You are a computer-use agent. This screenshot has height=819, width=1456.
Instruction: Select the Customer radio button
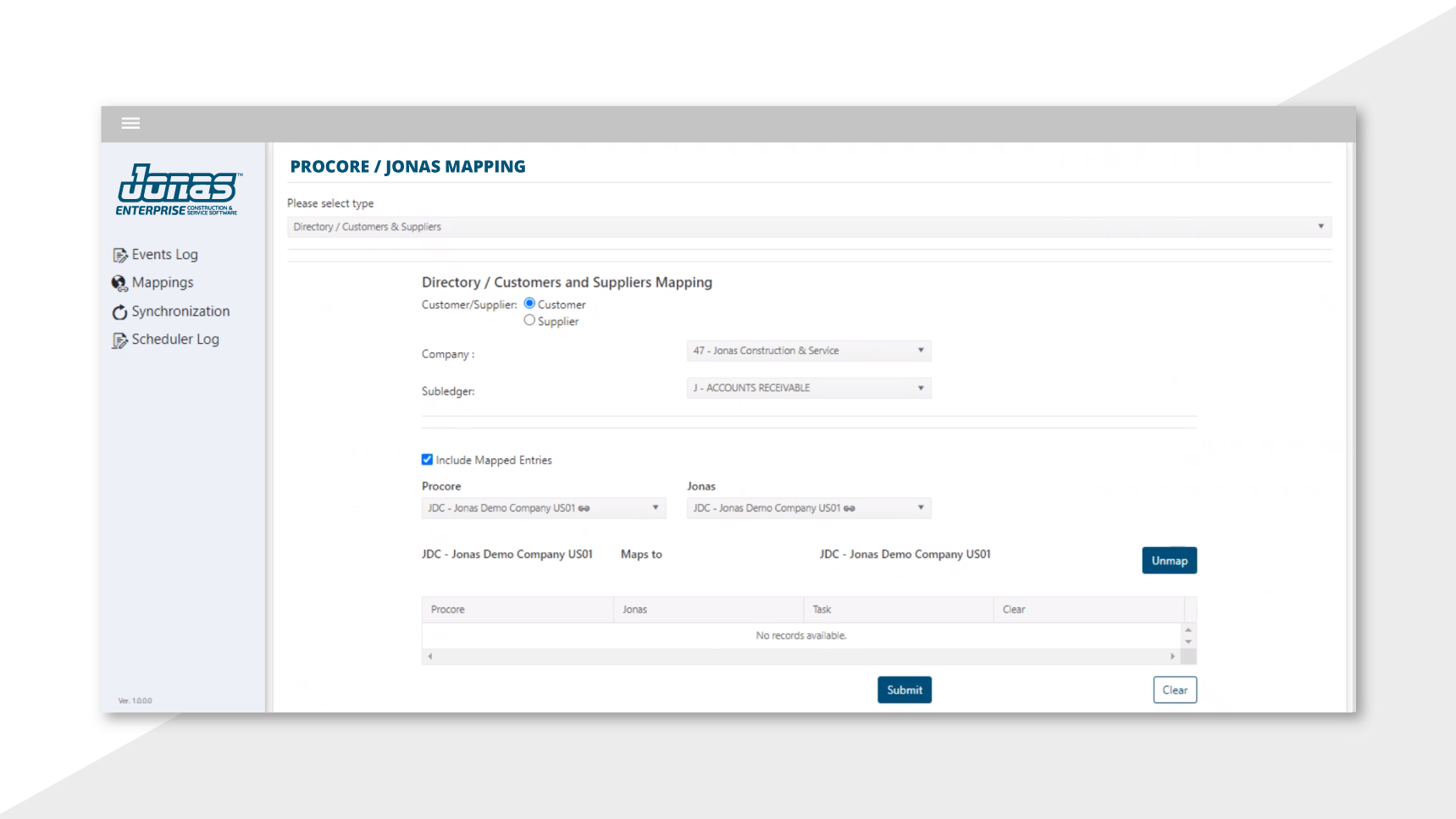point(529,303)
